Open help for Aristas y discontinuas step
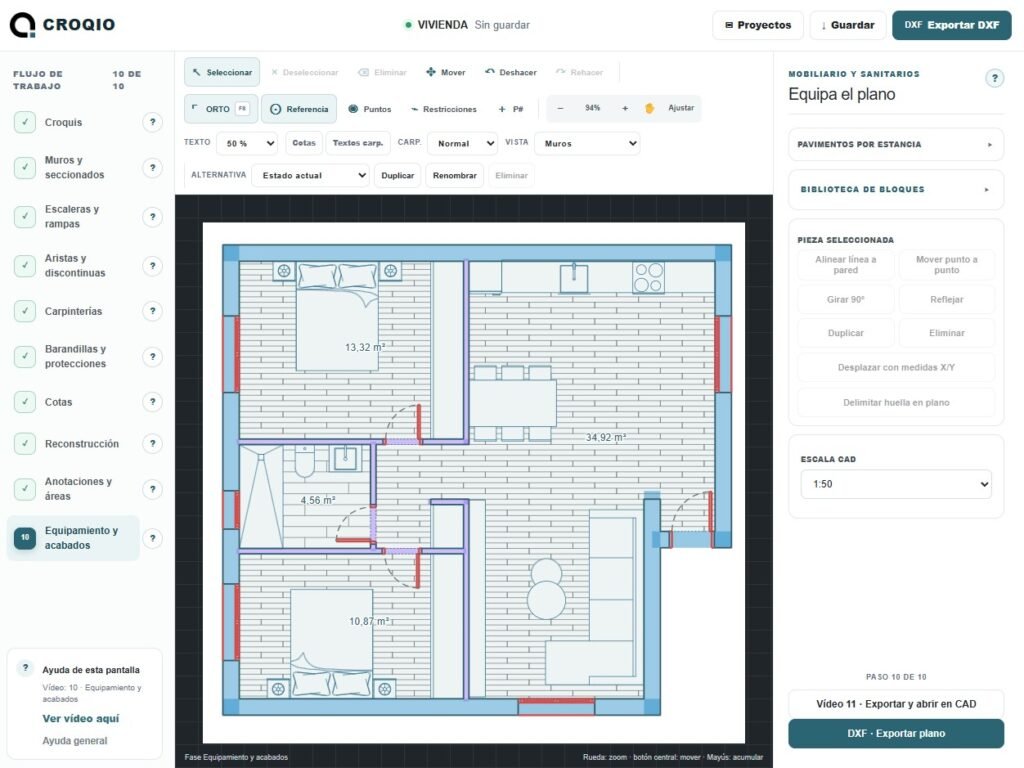 [152, 266]
